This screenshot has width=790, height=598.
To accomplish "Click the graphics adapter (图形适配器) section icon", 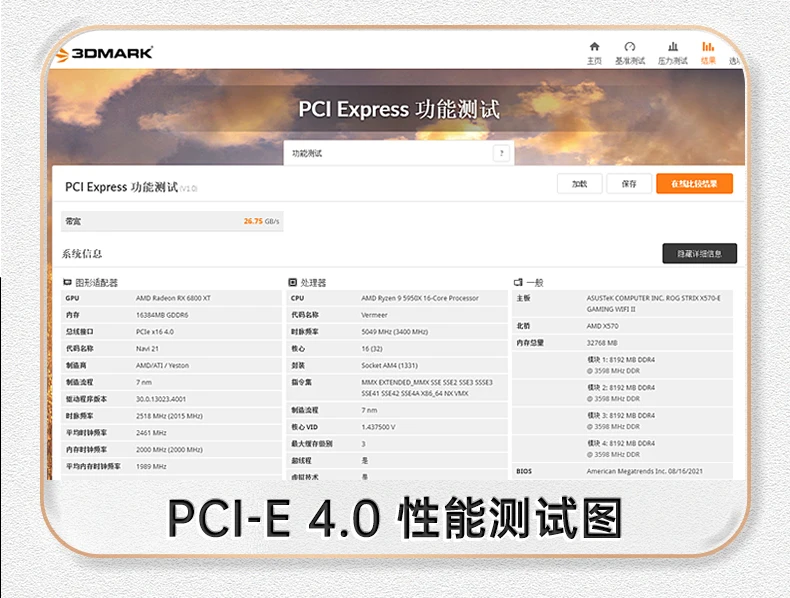I will coord(67,283).
